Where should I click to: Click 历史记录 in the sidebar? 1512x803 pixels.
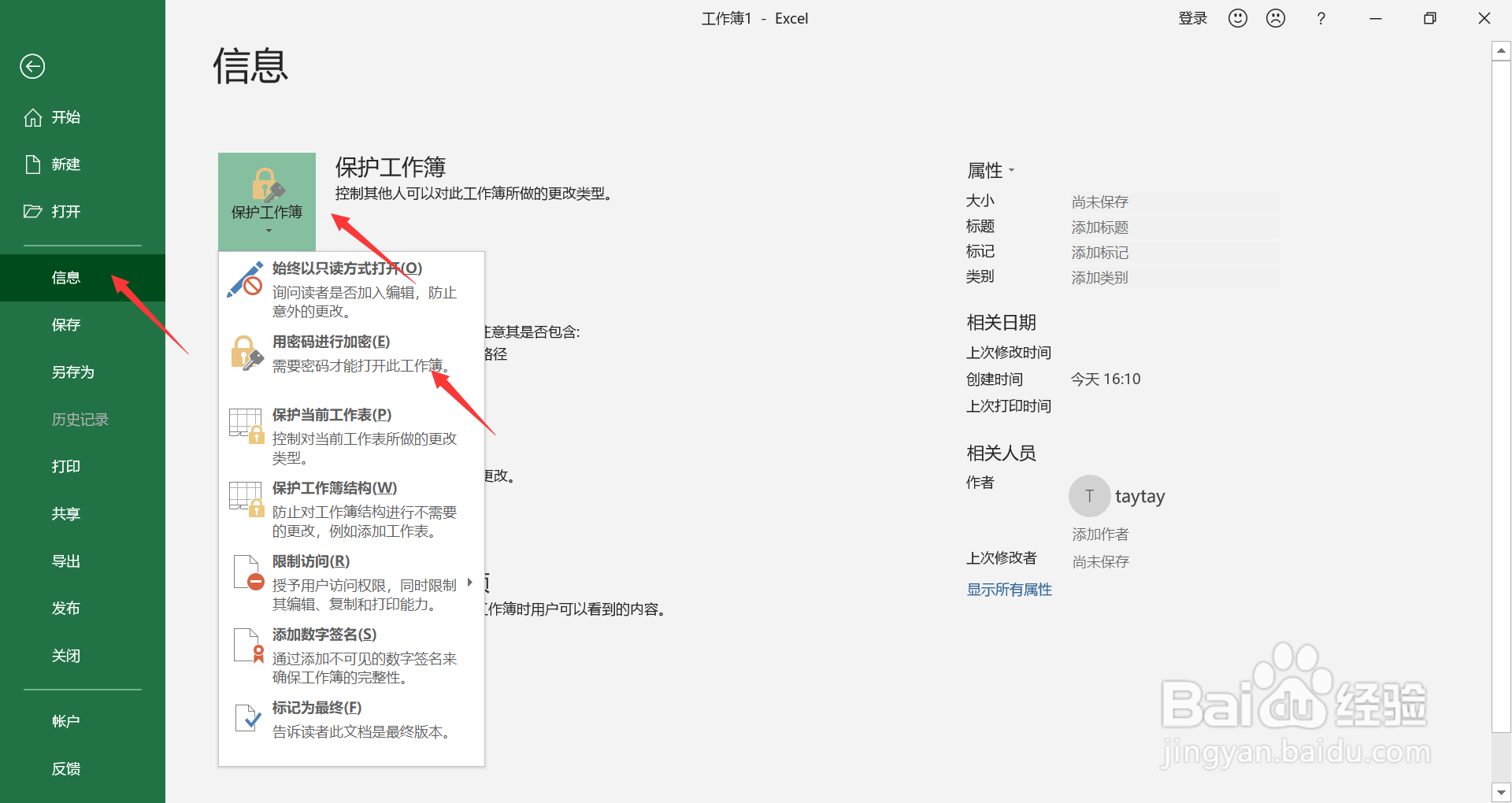[83, 420]
